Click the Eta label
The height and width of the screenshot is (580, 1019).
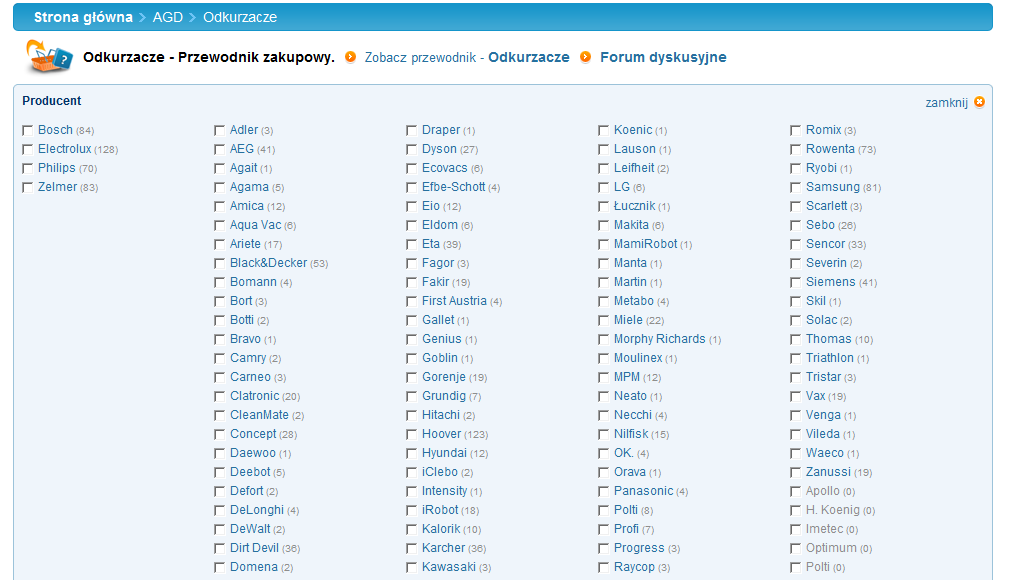pyautogui.click(x=431, y=244)
